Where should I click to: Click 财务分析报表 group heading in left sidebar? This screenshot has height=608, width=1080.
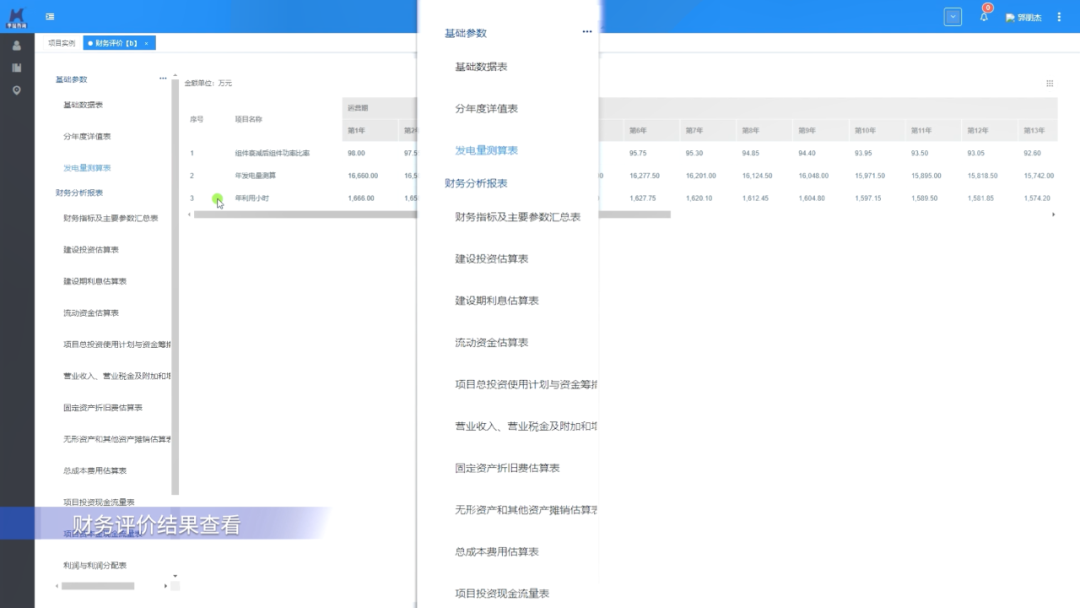point(79,193)
